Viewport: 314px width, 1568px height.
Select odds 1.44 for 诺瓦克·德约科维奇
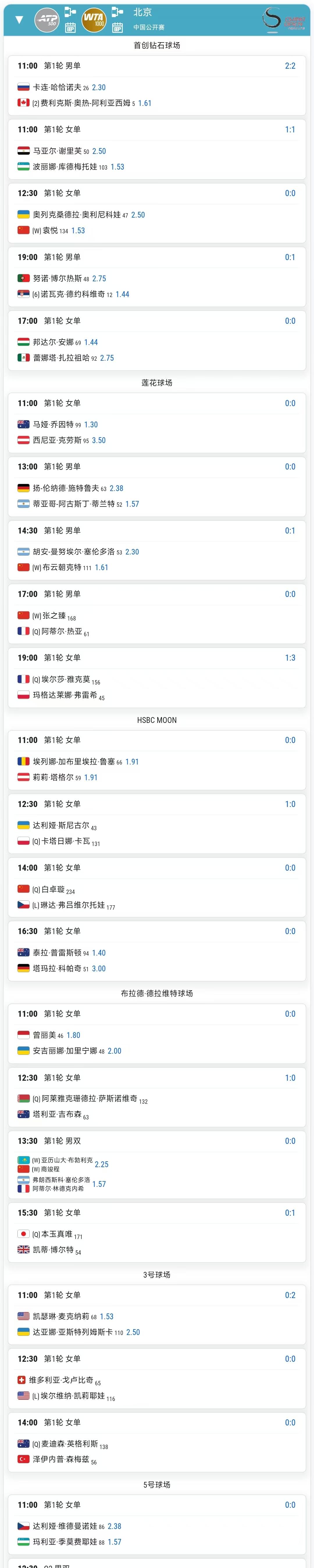click(x=122, y=294)
